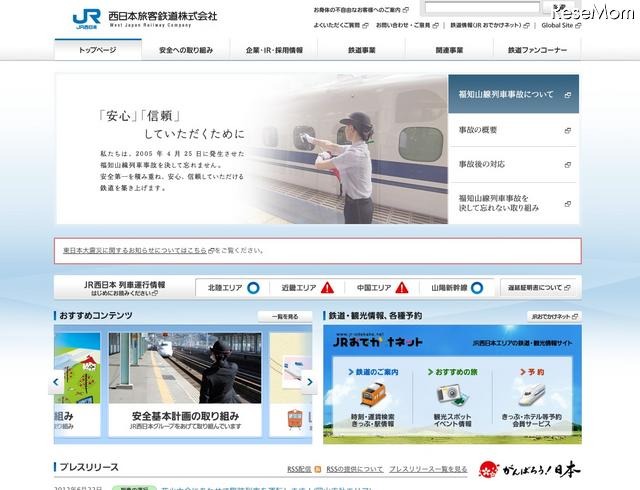Click がんばろう!日本 banner

pyautogui.click(x=529, y=469)
